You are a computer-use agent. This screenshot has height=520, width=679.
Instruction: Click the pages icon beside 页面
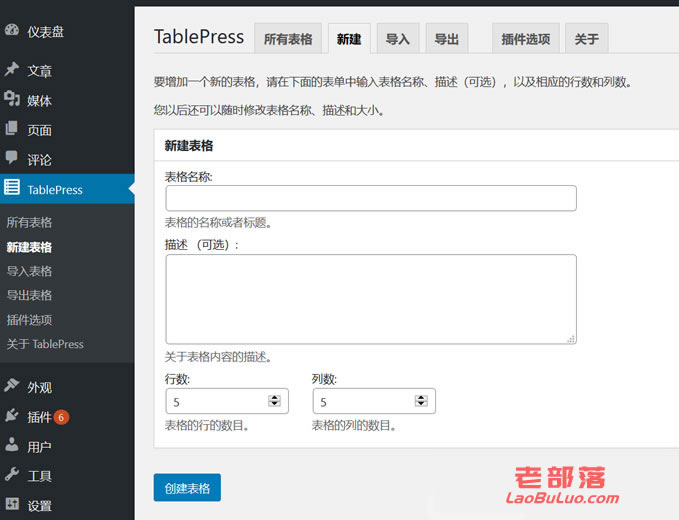(12, 129)
